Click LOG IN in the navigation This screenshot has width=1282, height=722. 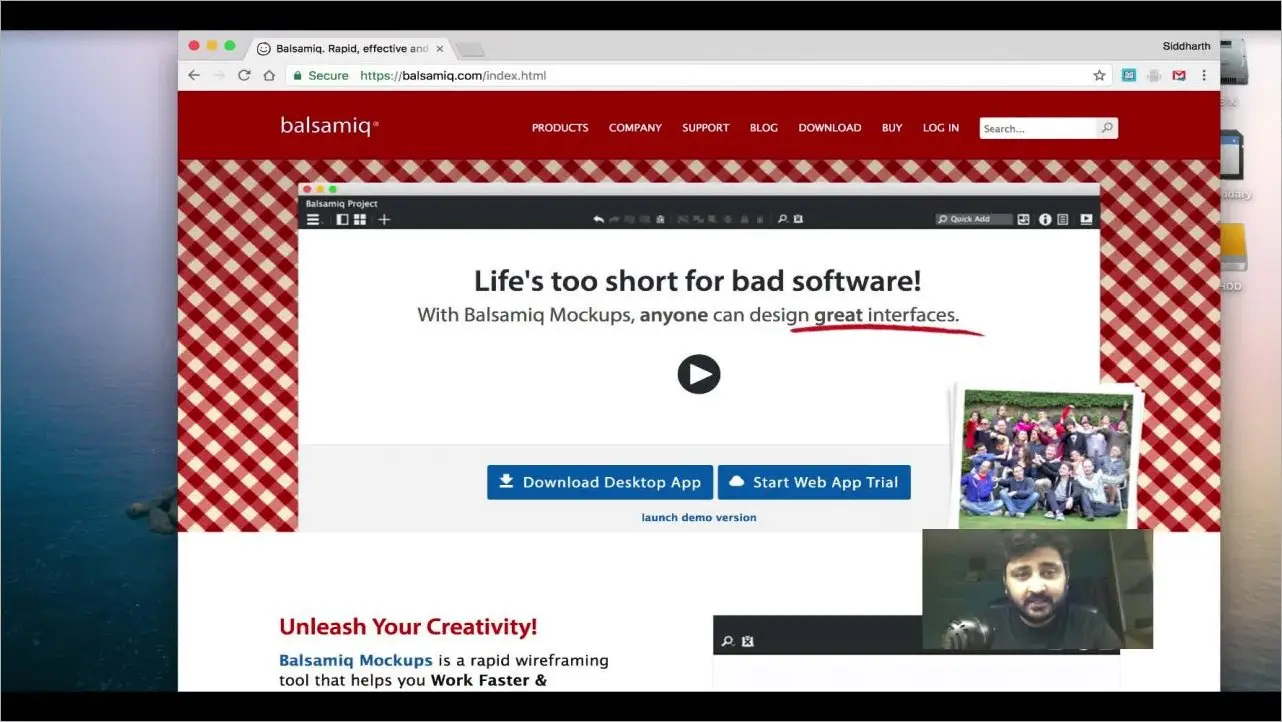[941, 128]
